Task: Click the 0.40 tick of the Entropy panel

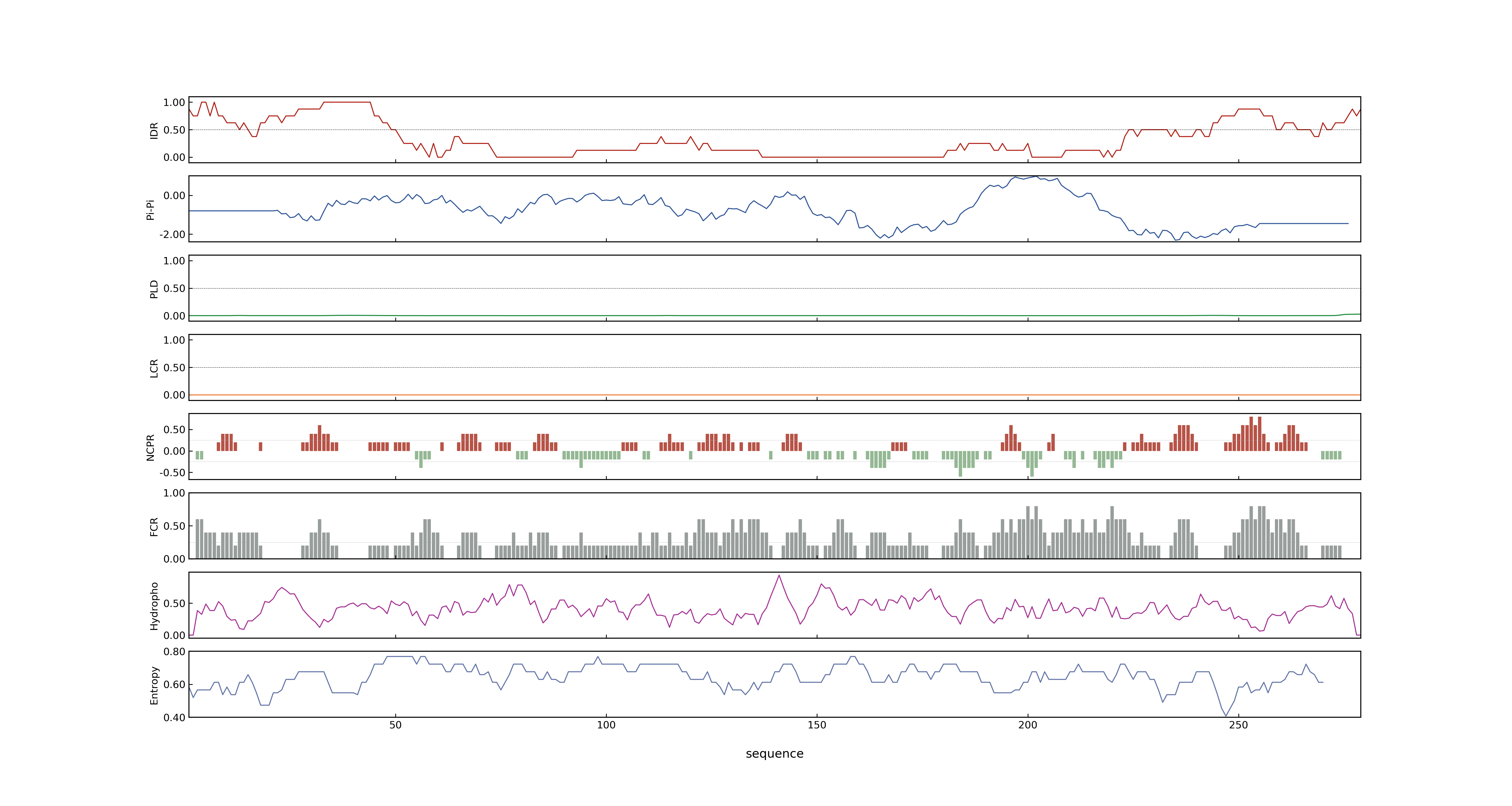Action: tap(174, 717)
